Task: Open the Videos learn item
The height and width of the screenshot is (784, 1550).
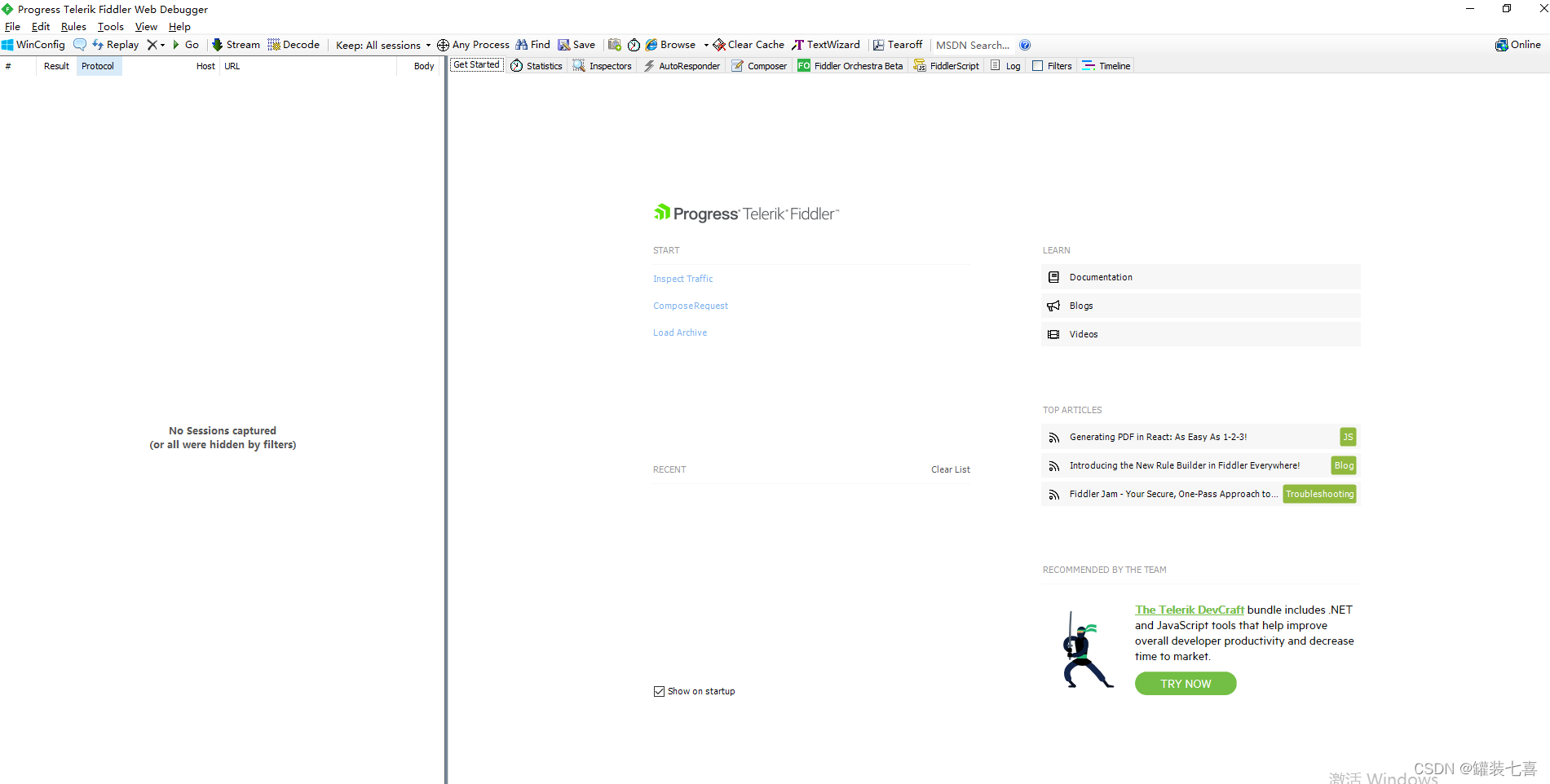Action: (1200, 334)
